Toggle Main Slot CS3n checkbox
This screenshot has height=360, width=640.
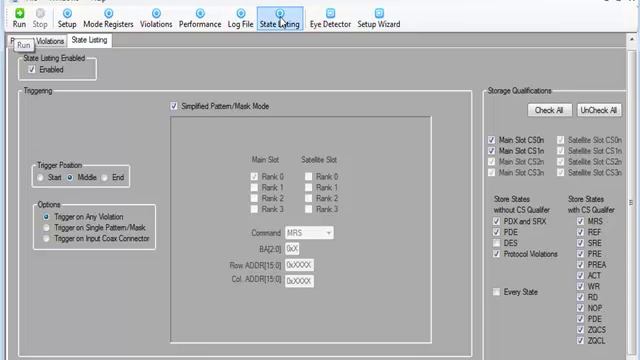(x=491, y=173)
